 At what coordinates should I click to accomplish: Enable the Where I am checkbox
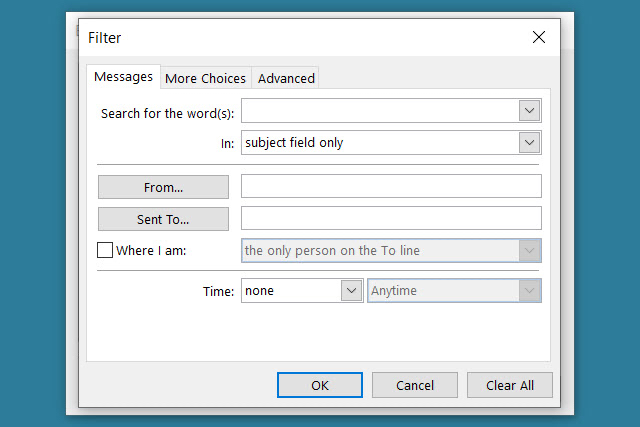pos(105,251)
